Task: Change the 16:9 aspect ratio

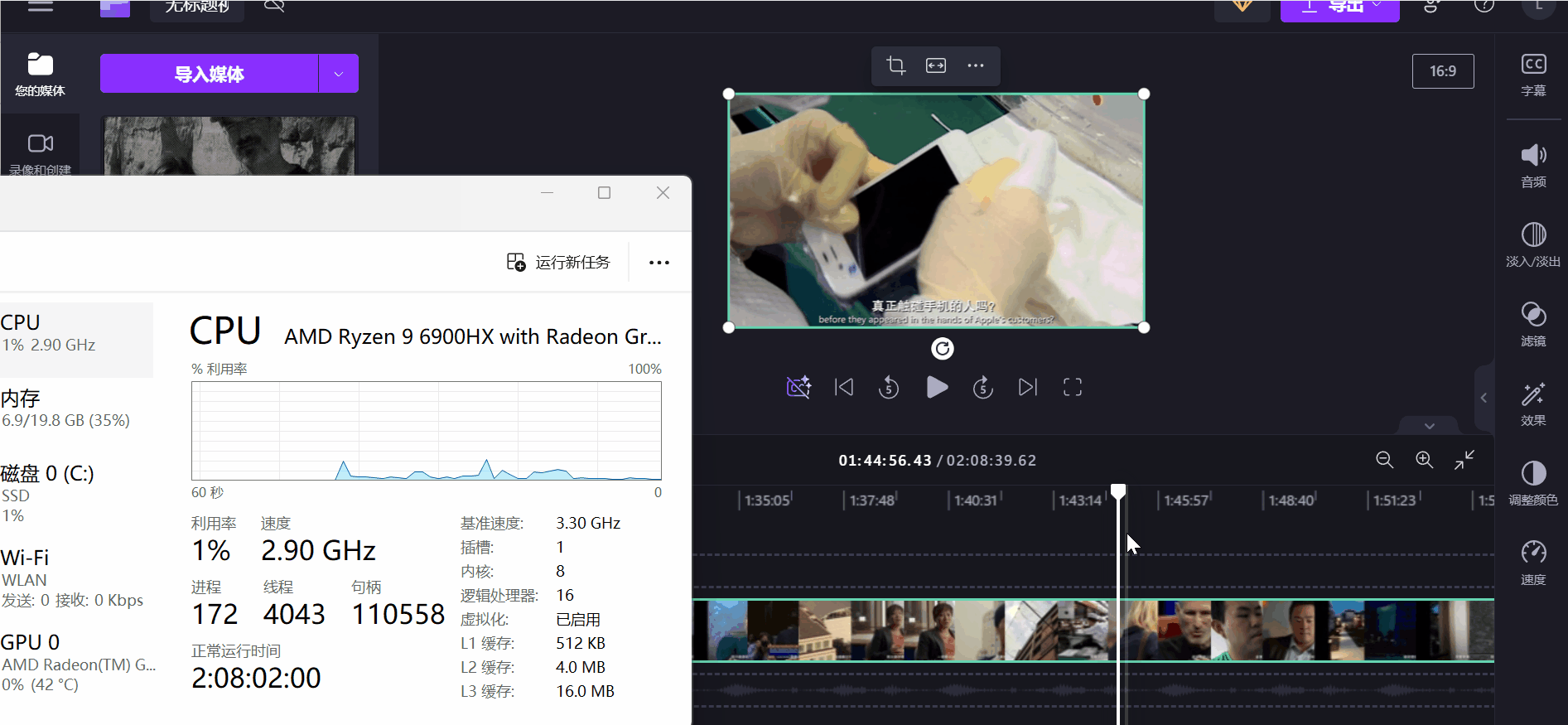Action: click(x=1443, y=71)
